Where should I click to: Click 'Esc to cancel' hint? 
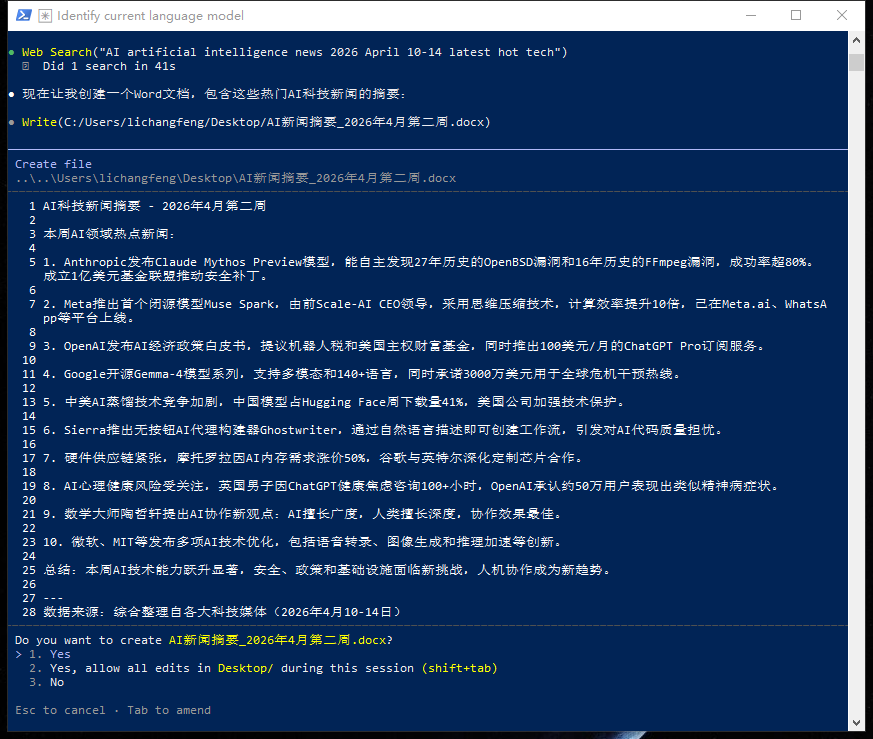click(60, 710)
